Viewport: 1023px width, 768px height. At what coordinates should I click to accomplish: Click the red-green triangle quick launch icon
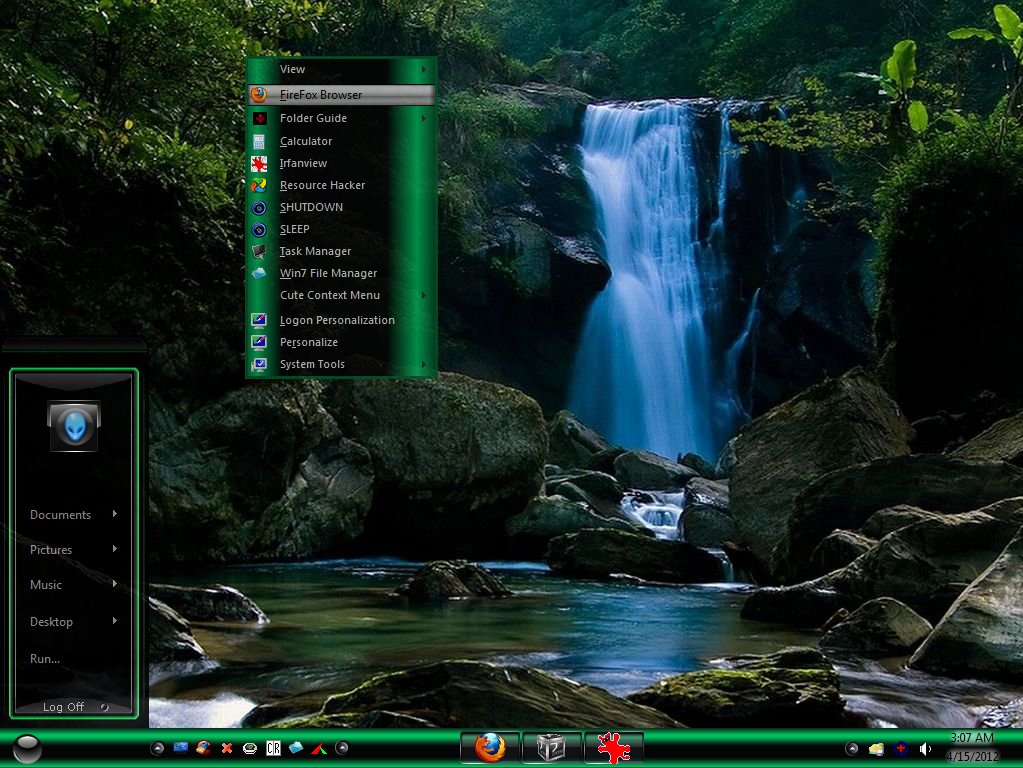point(319,748)
